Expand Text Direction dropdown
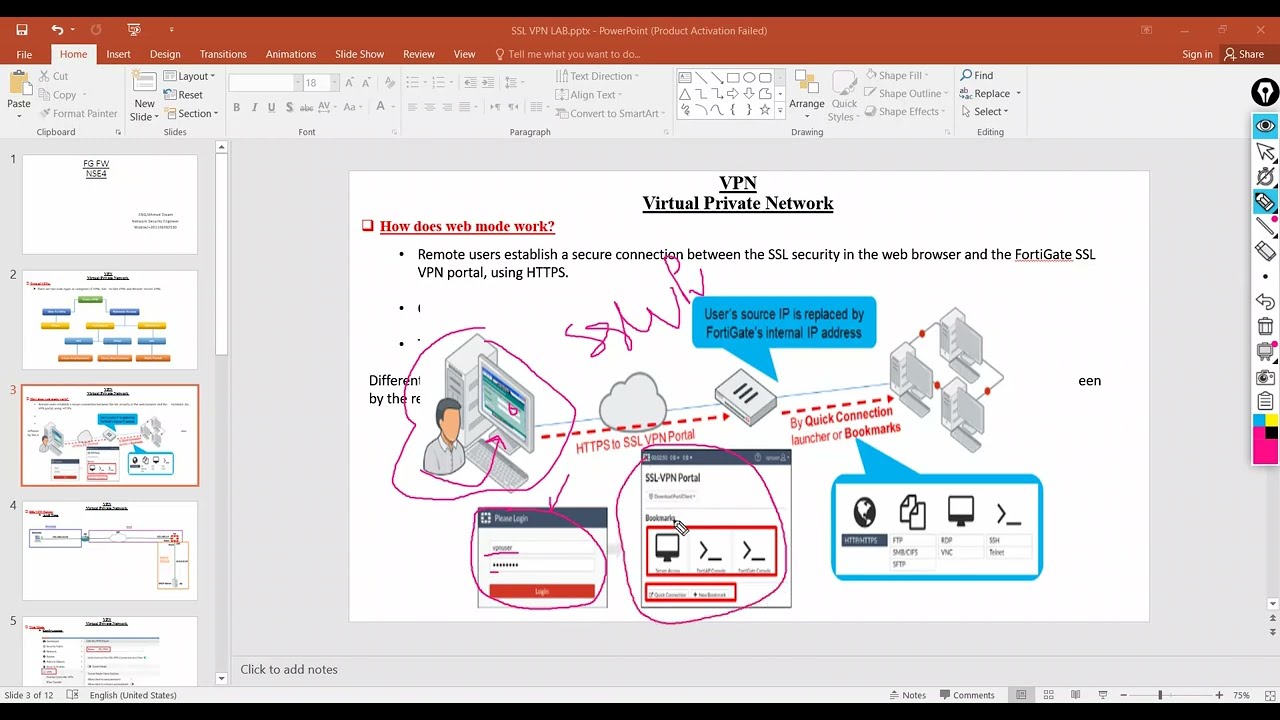This screenshot has width=1280, height=720. pyautogui.click(x=596, y=76)
